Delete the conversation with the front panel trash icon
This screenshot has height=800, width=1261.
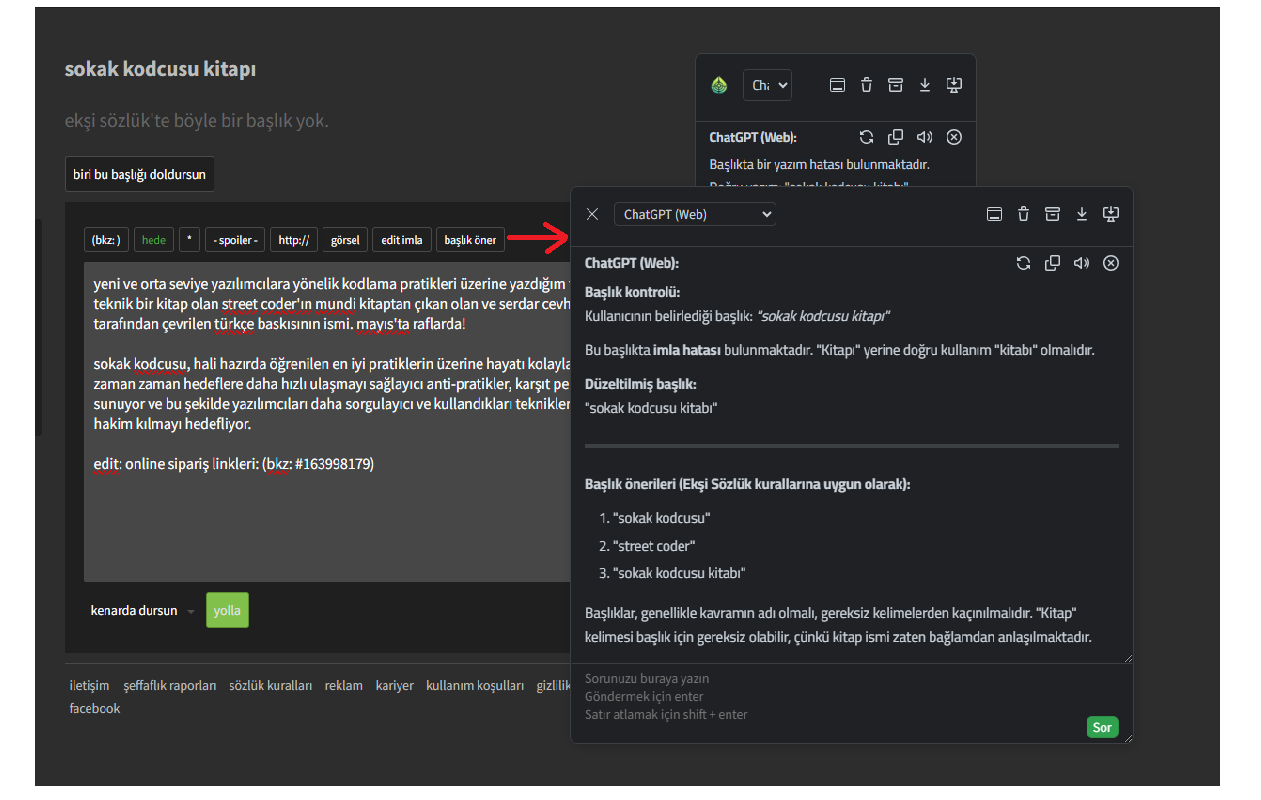click(x=1023, y=214)
